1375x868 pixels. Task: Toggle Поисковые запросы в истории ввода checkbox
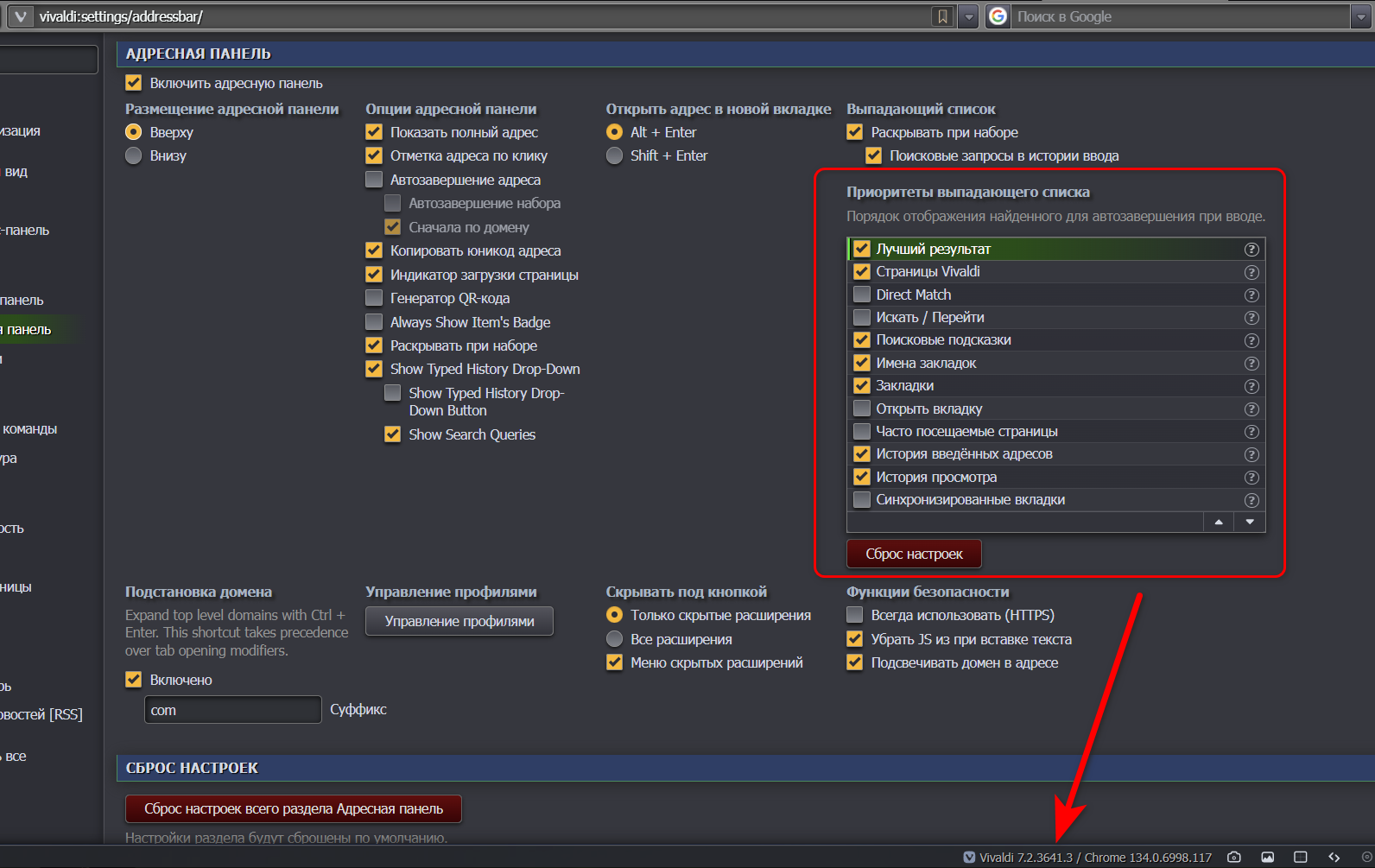tap(874, 155)
